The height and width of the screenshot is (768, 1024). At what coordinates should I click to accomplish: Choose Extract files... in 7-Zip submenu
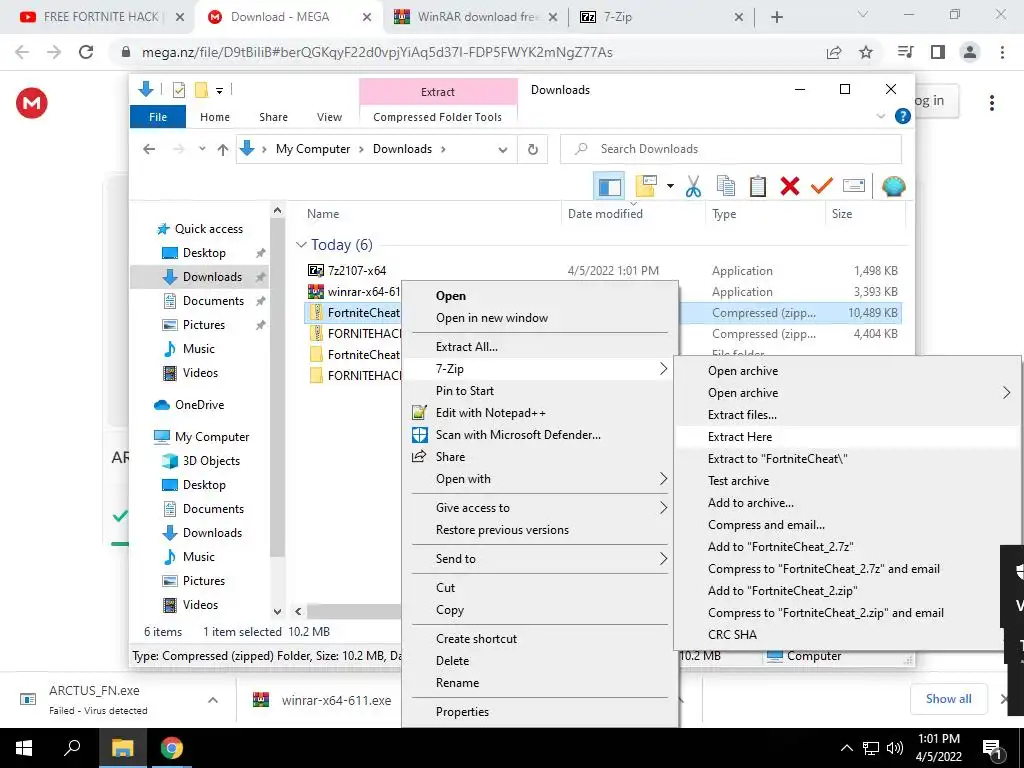(x=846, y=415)
